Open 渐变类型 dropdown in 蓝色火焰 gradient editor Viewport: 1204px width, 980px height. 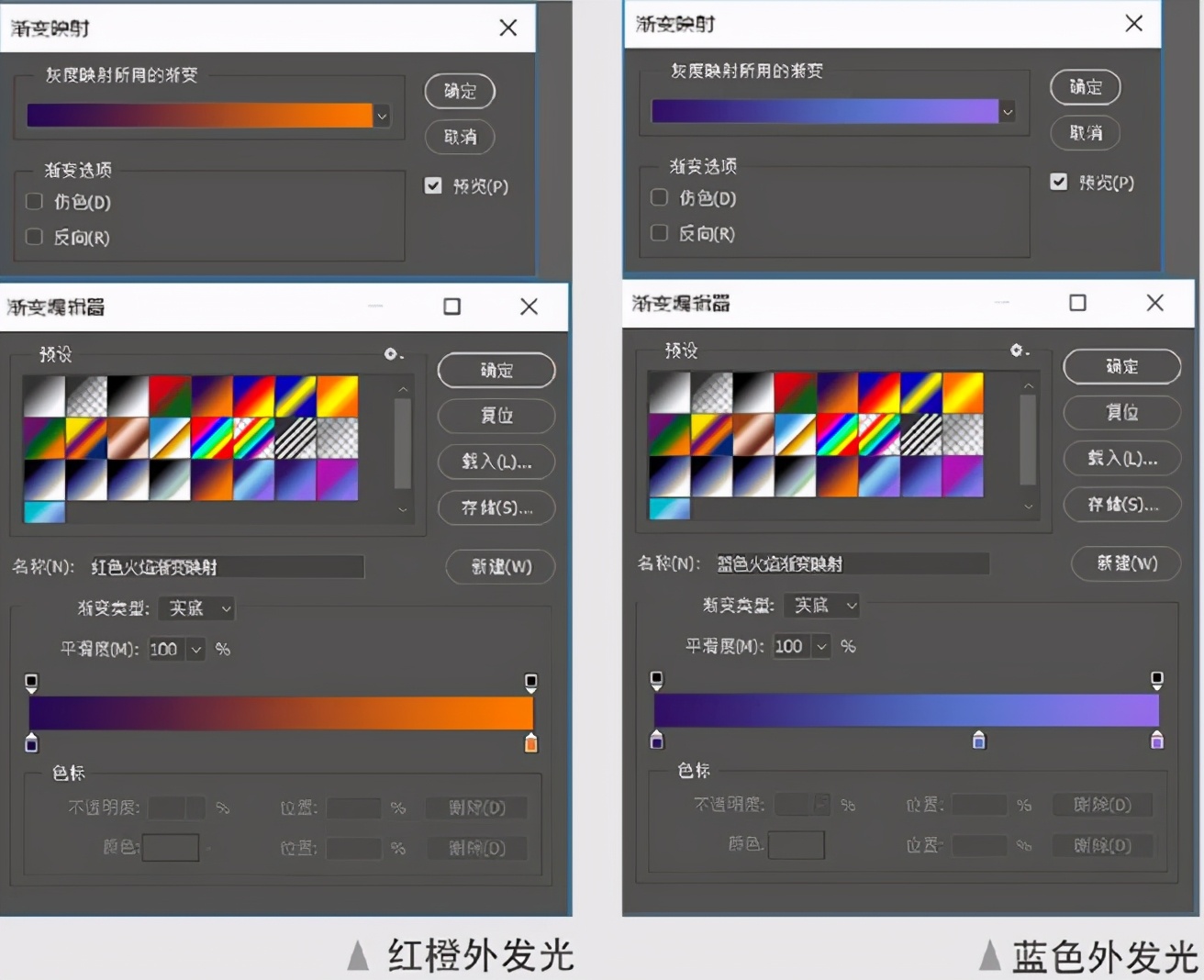(825, 606)
